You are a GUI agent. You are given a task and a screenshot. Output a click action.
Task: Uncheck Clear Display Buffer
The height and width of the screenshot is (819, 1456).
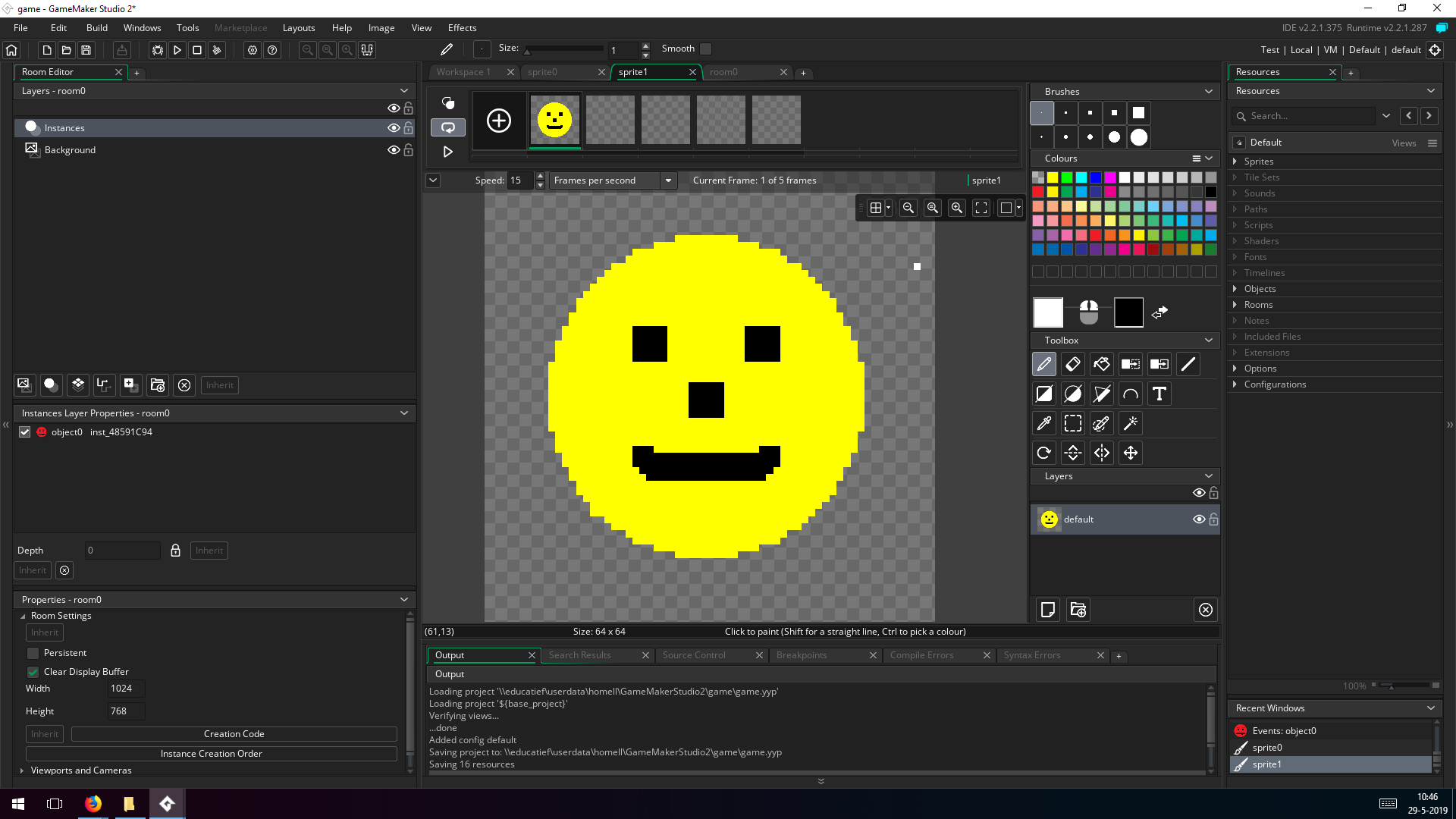[x=33, y=672]
